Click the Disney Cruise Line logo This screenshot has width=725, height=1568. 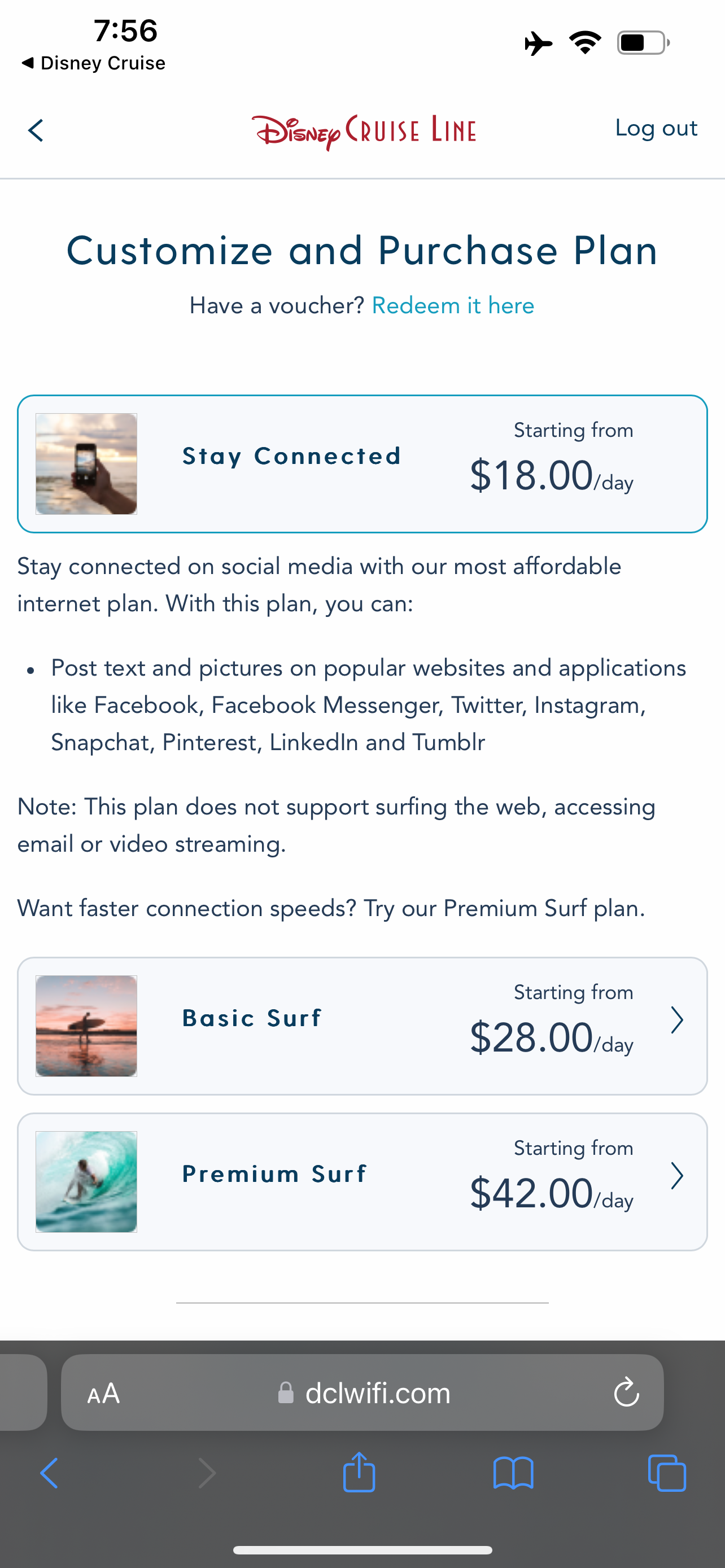point(364,131)
